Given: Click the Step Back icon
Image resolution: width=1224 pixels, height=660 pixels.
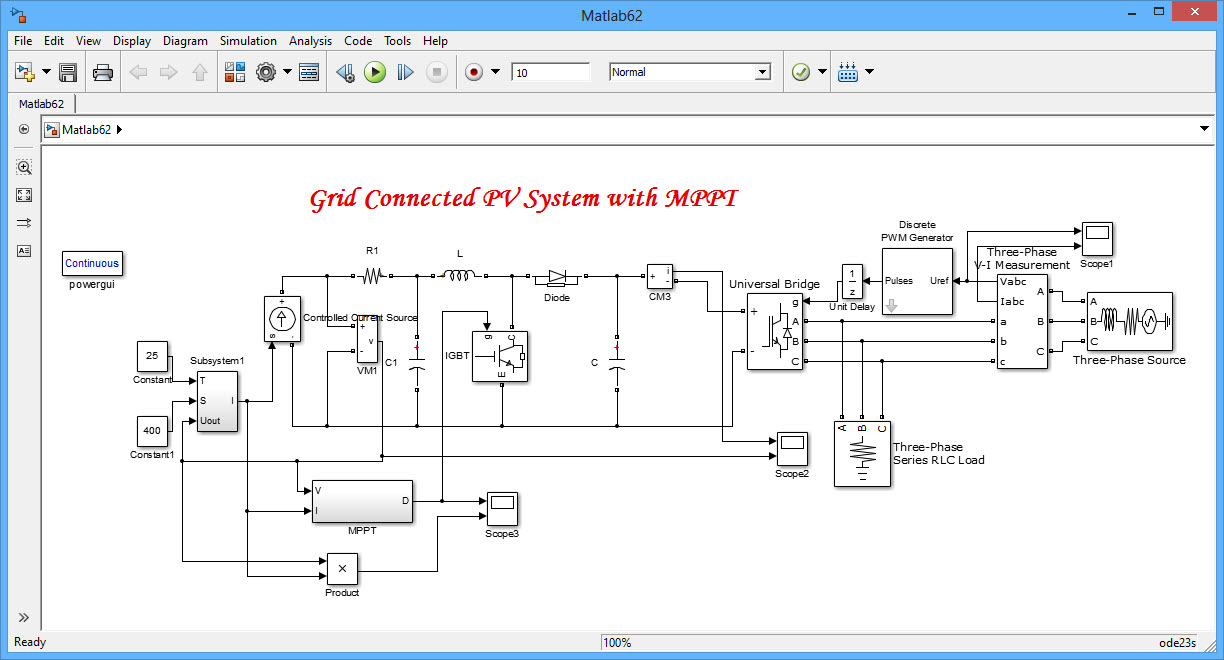Looking at the screenshot, I should tap(345, 72).
